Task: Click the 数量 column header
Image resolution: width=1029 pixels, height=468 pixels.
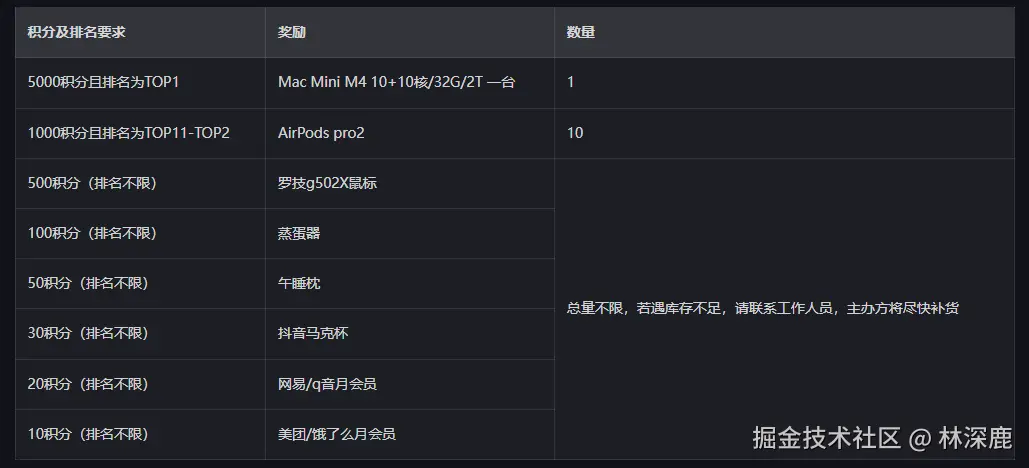Action: (x=581, y=32)
